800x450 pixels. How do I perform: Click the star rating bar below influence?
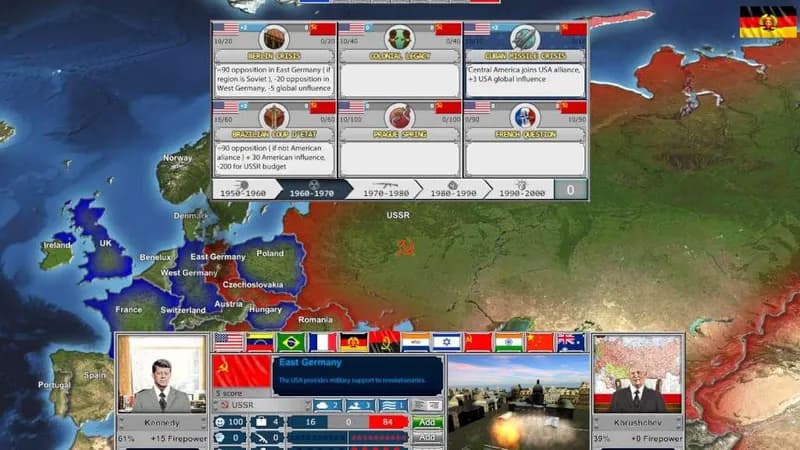[x=348, y=438]
